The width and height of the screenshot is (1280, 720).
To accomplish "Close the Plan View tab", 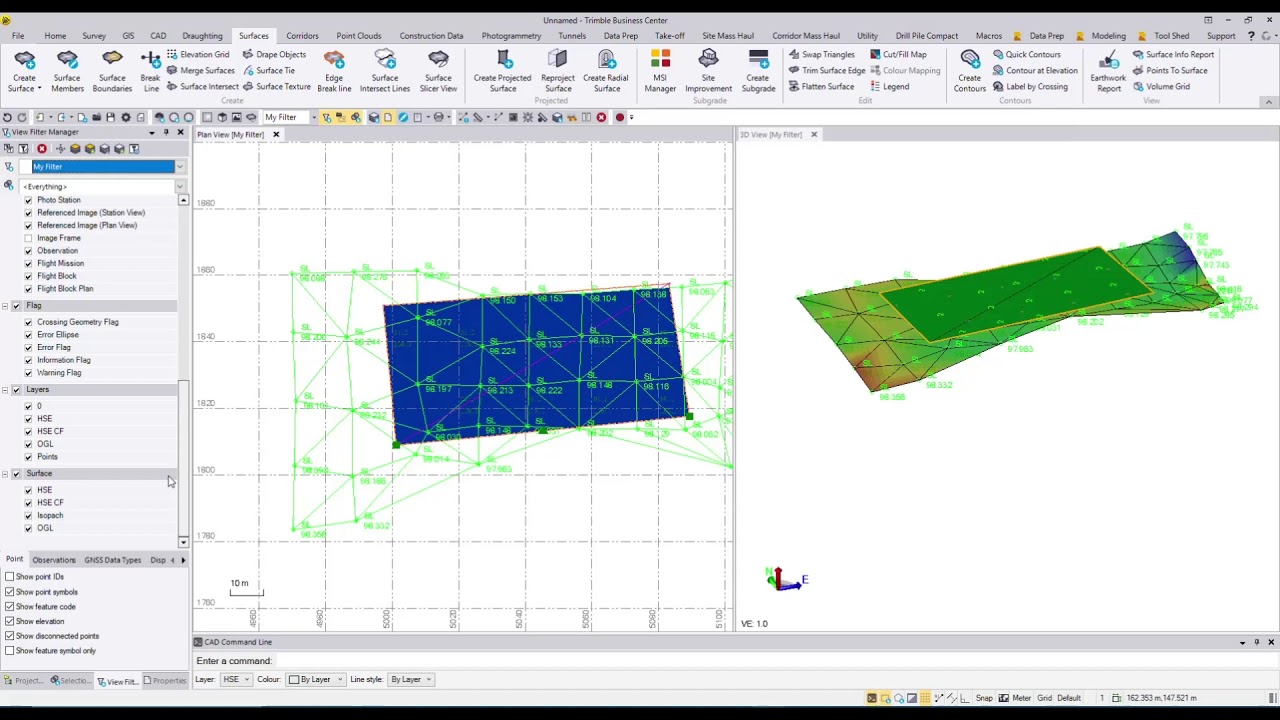I will pyautogui.click(x=276, y=135).
